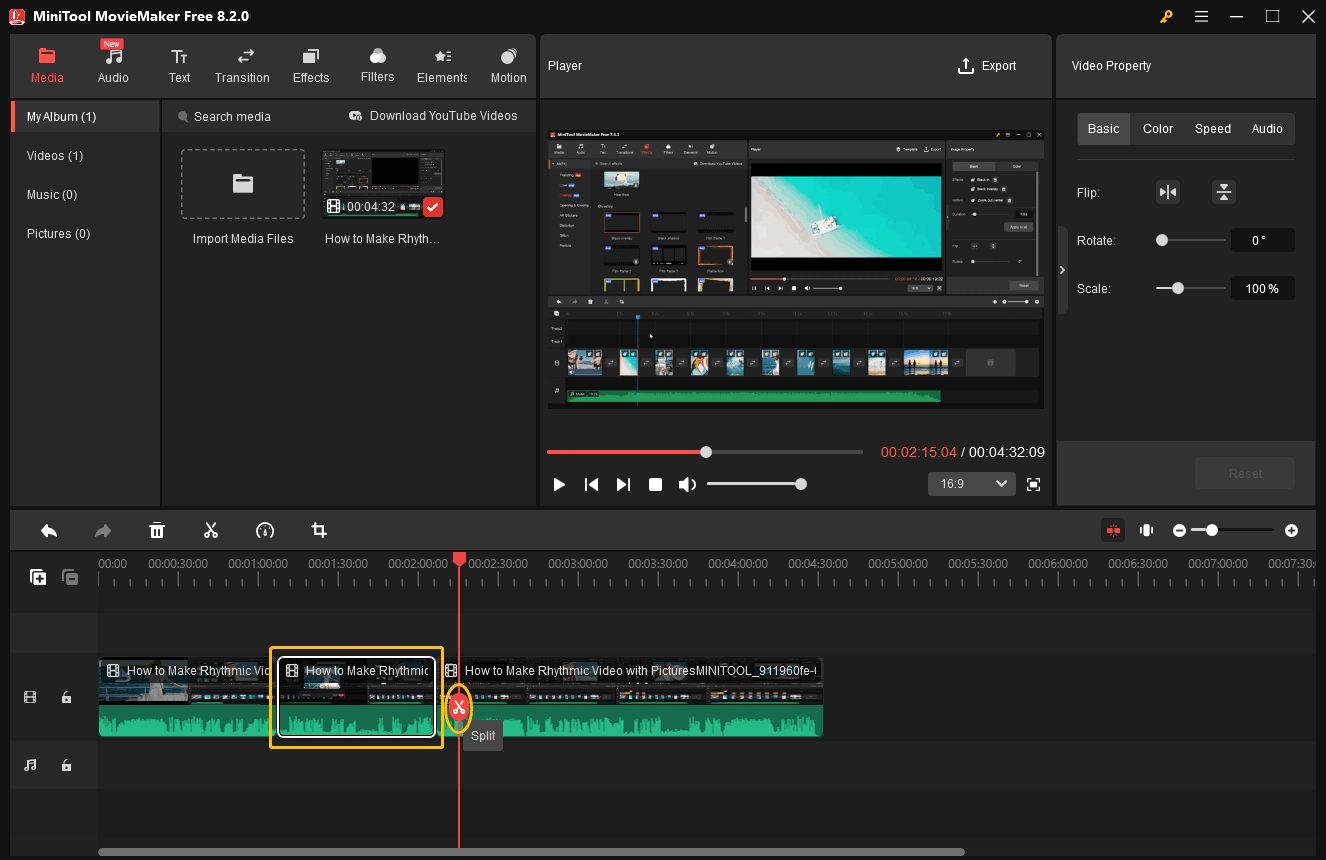
Task: Open the Filters tab
Action: click(377, 65)
